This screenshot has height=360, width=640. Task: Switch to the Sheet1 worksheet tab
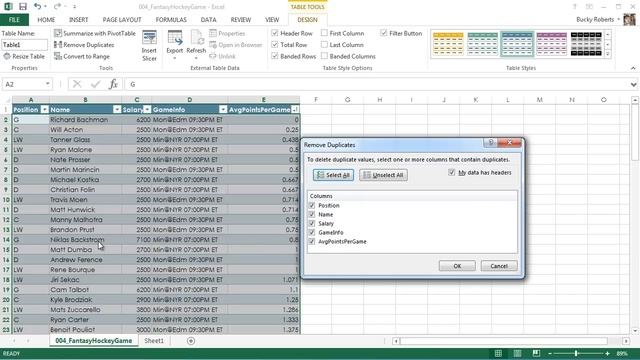click(x=154, y=341)
